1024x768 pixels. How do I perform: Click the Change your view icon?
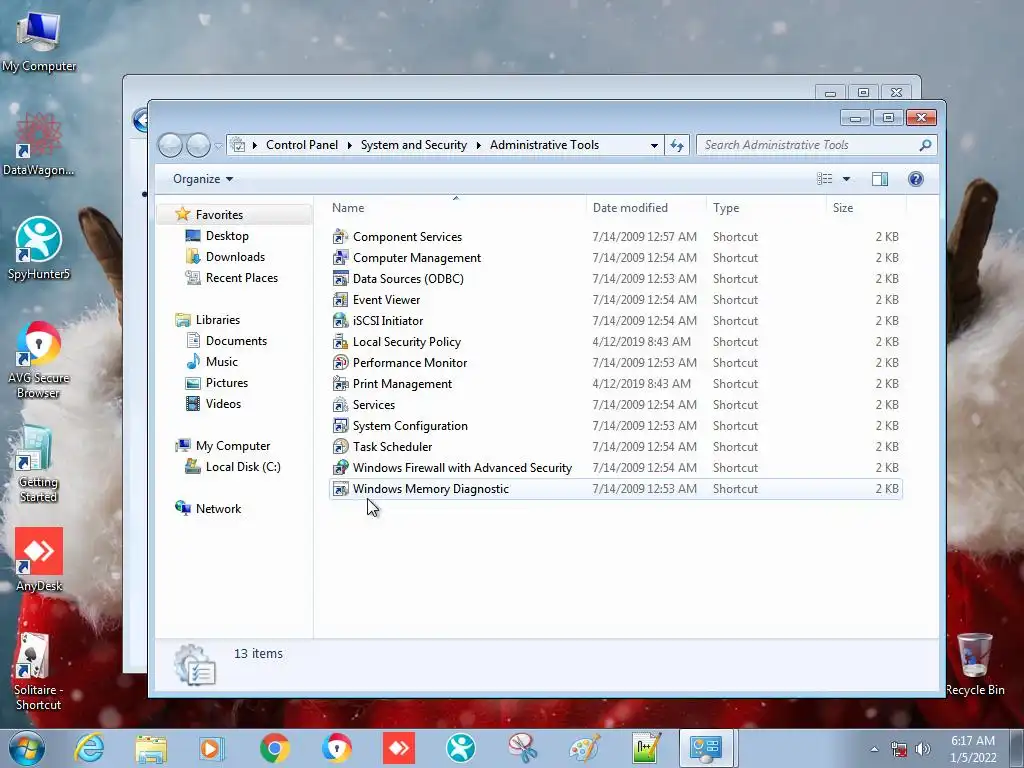pyautogui.click(x=825, y=179)
